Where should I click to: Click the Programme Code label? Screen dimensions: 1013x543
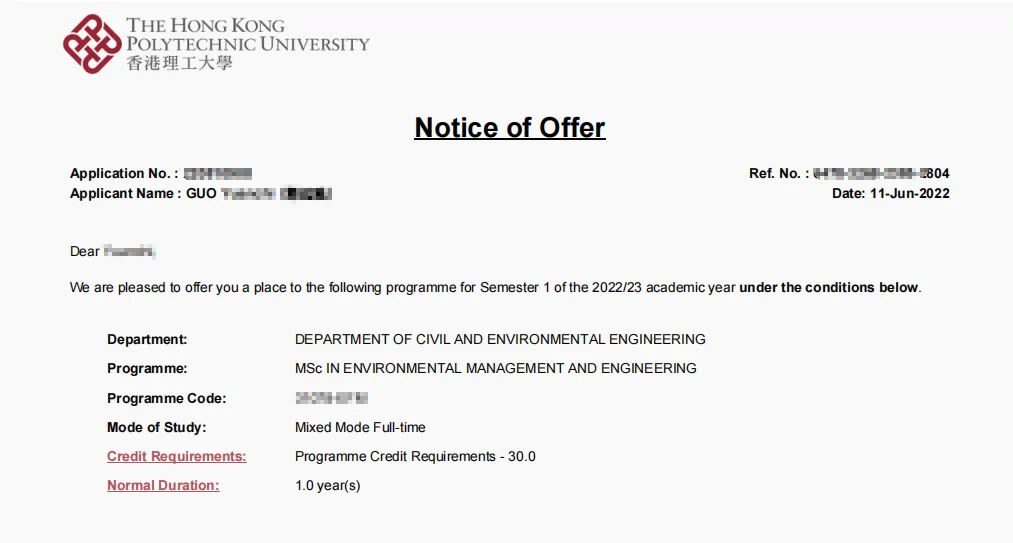[x=166, y=399]
